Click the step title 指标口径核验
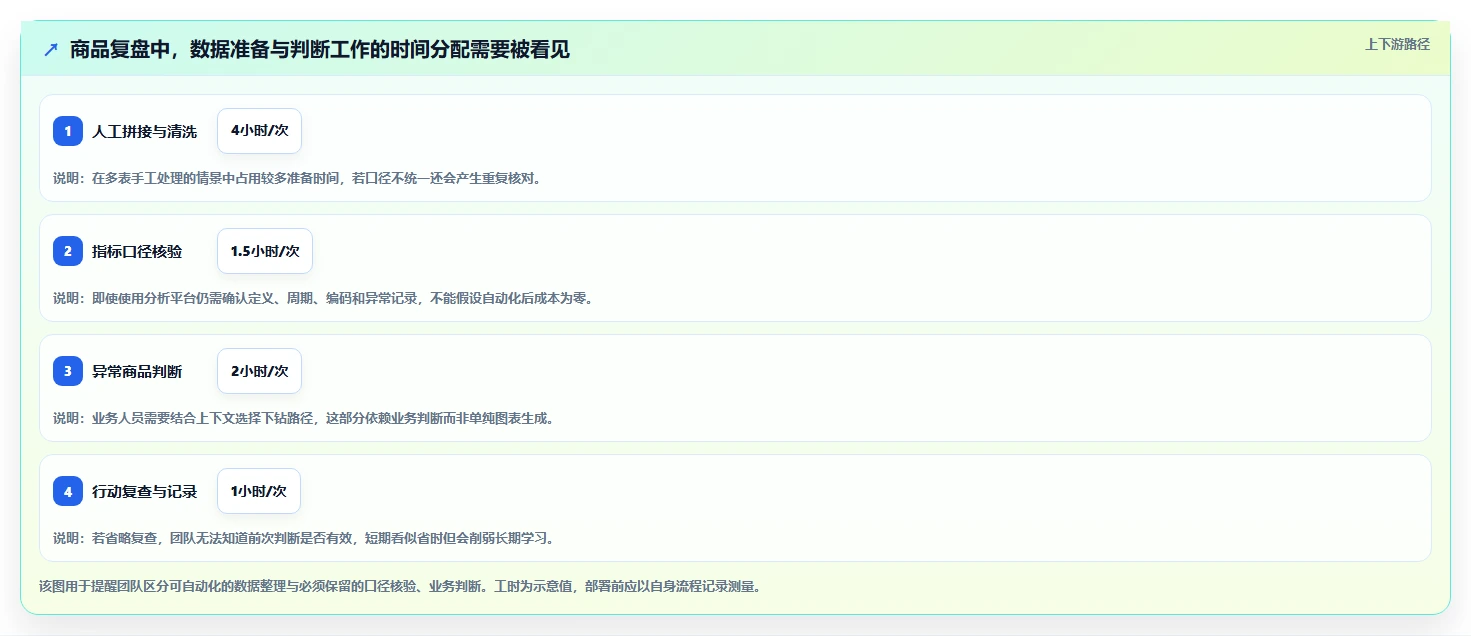 137,251
